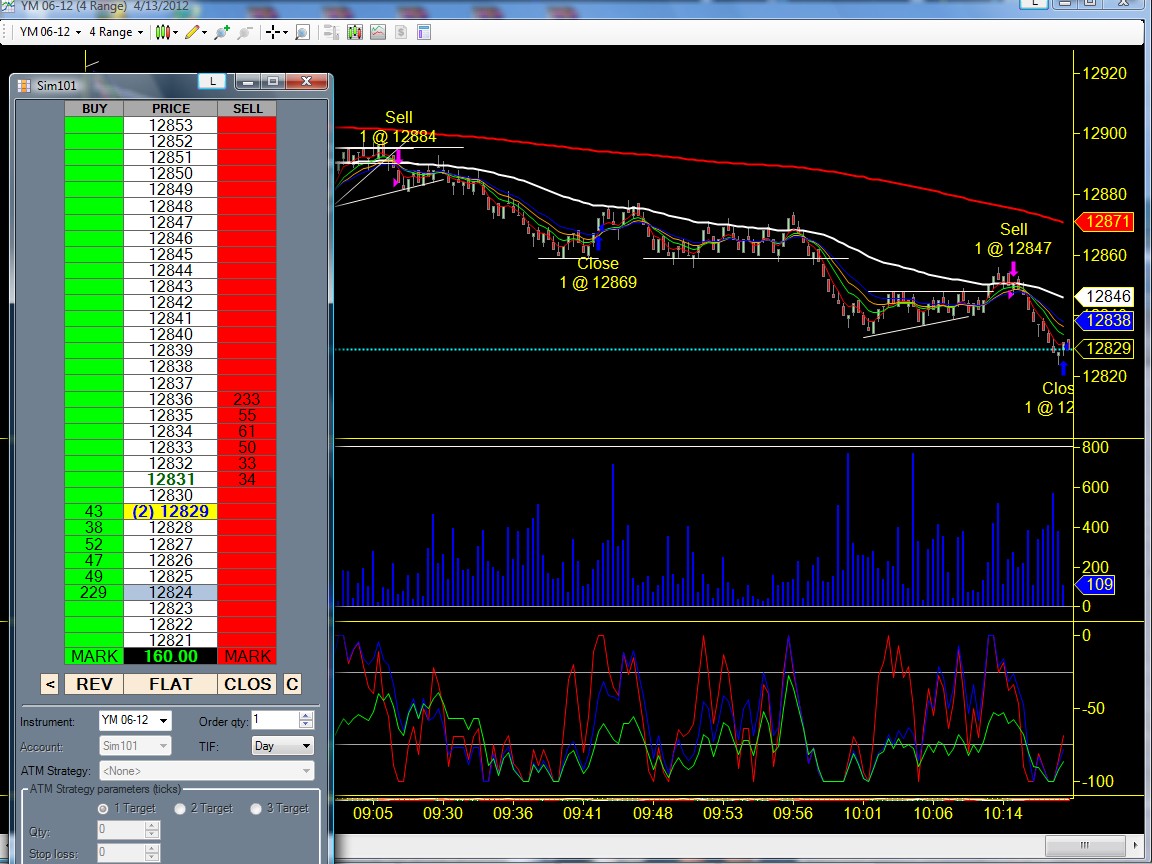The image size is (1152, 864).
Task: Click the Stop loss stepper up arrow
Action: tap(151, 849)
